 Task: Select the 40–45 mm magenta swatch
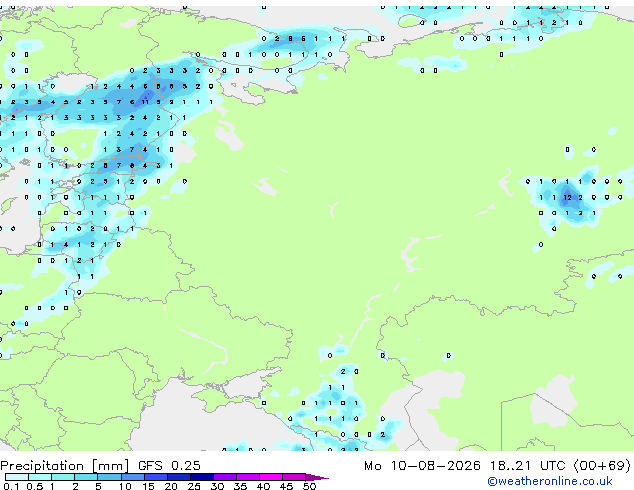271,477
